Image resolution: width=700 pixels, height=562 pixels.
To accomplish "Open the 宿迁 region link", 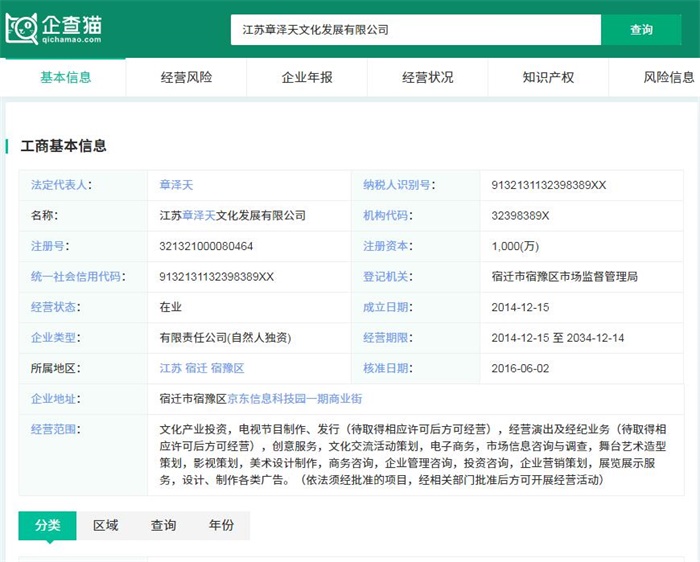I will point(196,368).
